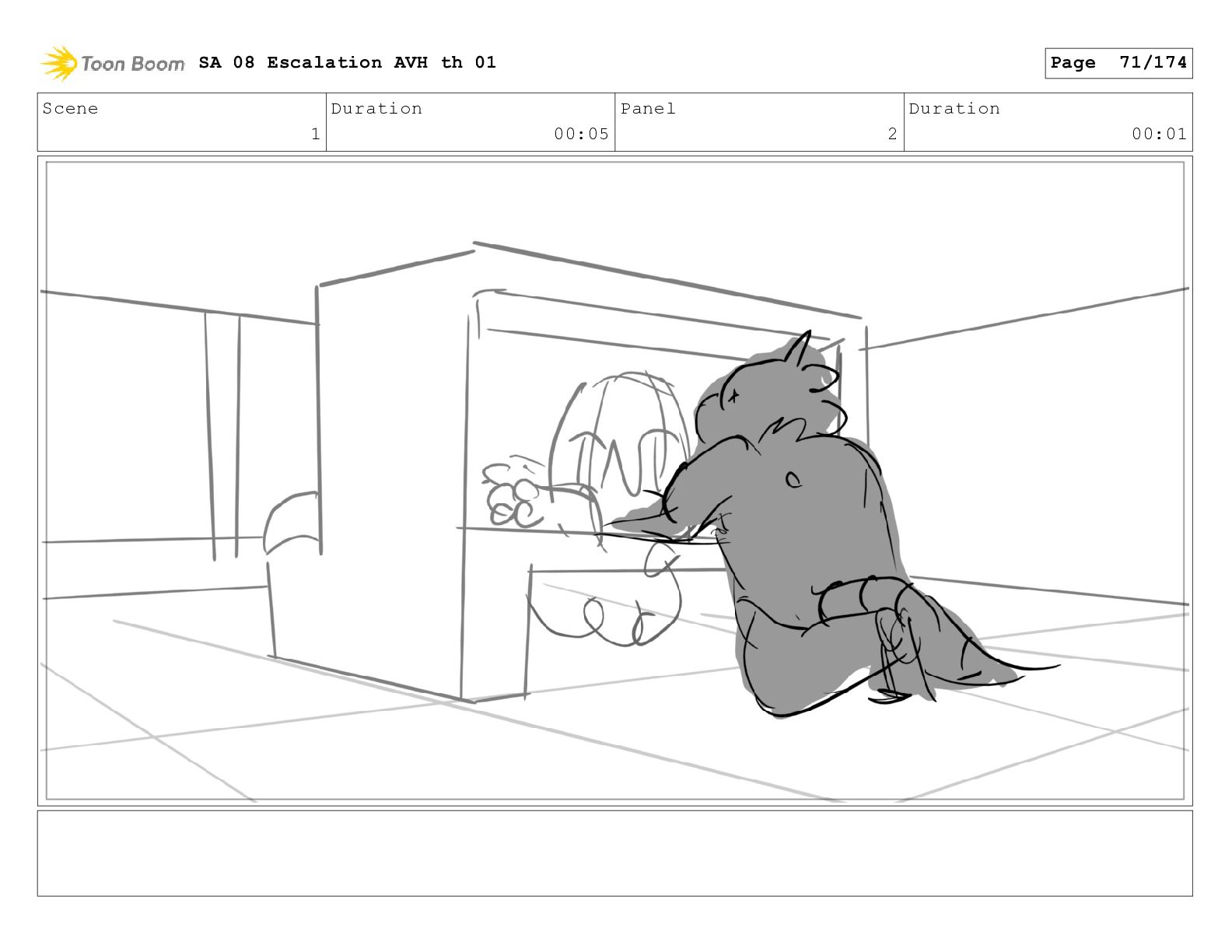Click the 'Scene' header label
The image size is (1232, 952).
(70, 109)
